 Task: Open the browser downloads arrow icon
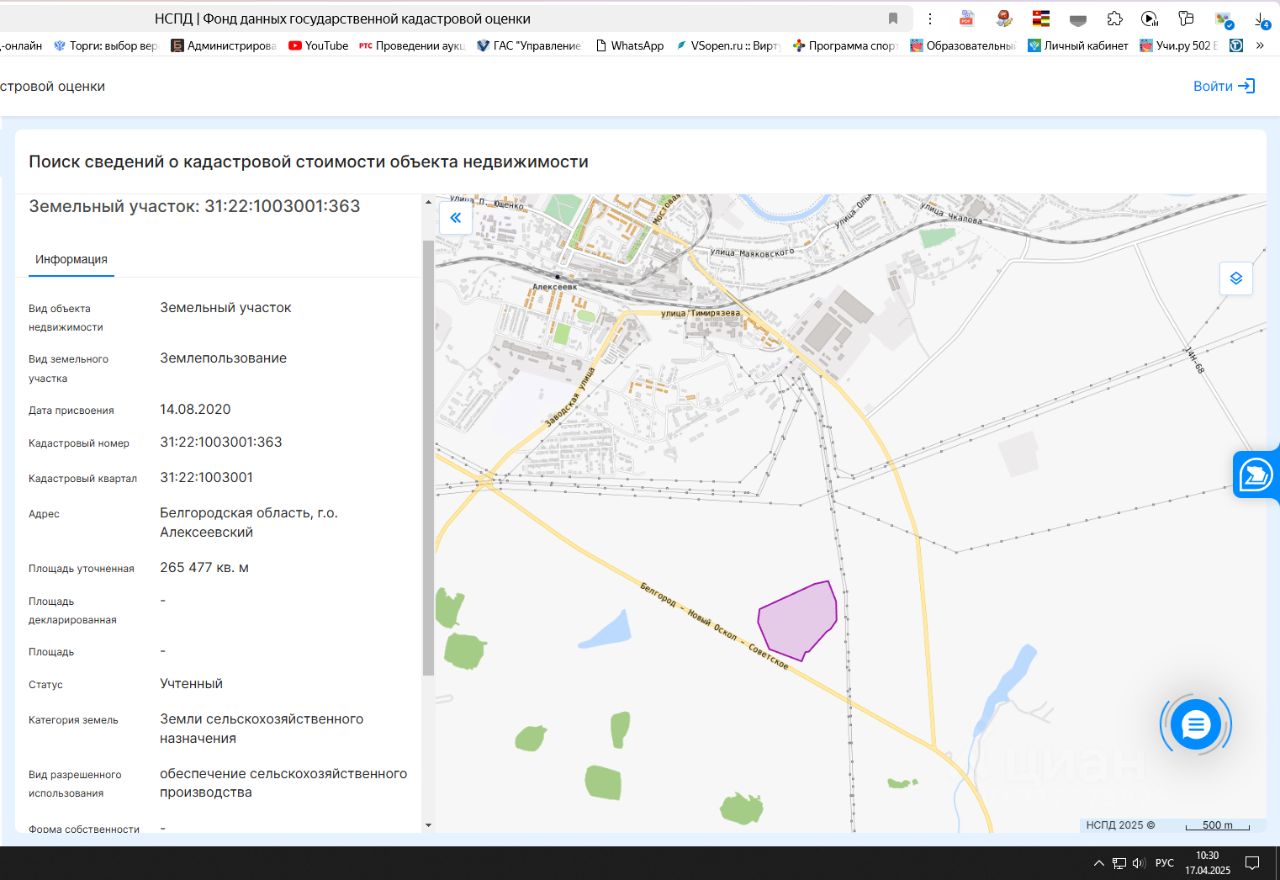pyautogui.click(x=1261, y=18)
